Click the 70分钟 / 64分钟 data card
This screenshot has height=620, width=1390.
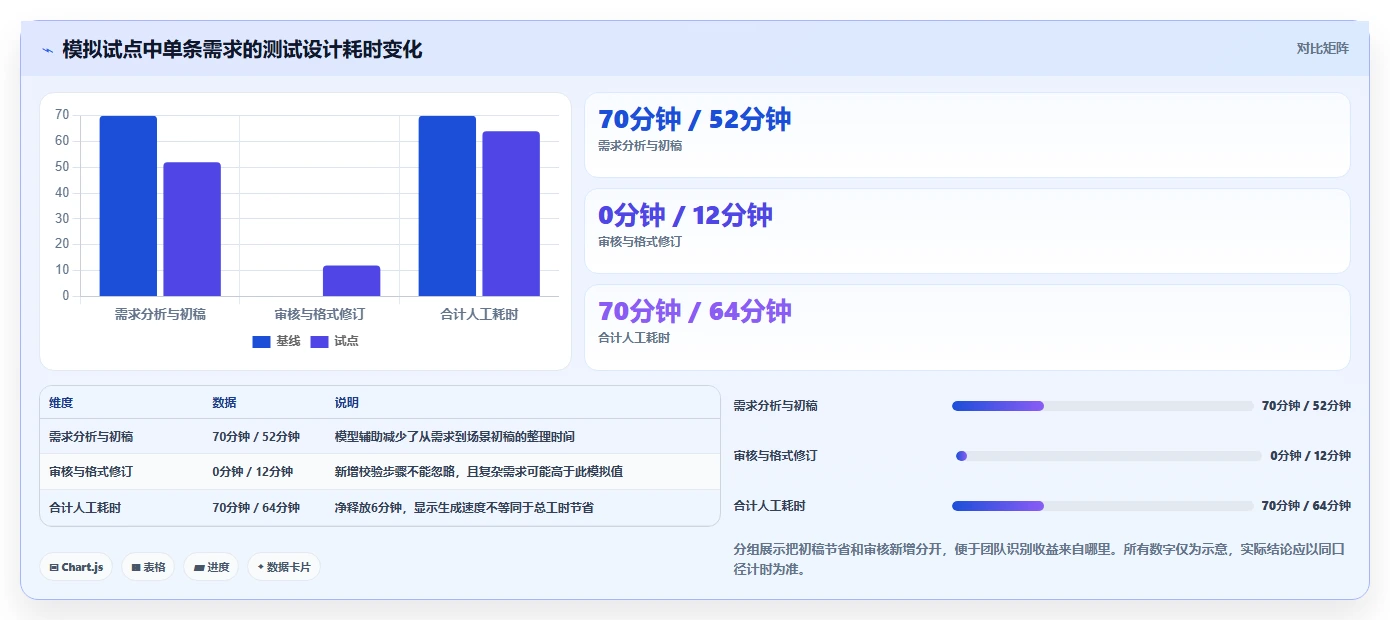click(x=967, y=327)
